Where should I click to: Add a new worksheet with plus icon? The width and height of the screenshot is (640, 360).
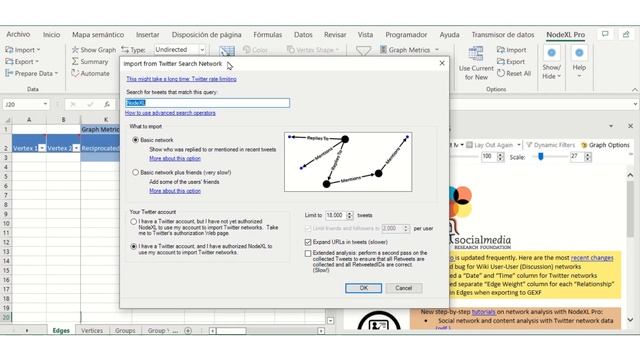[x=188, y=331]
